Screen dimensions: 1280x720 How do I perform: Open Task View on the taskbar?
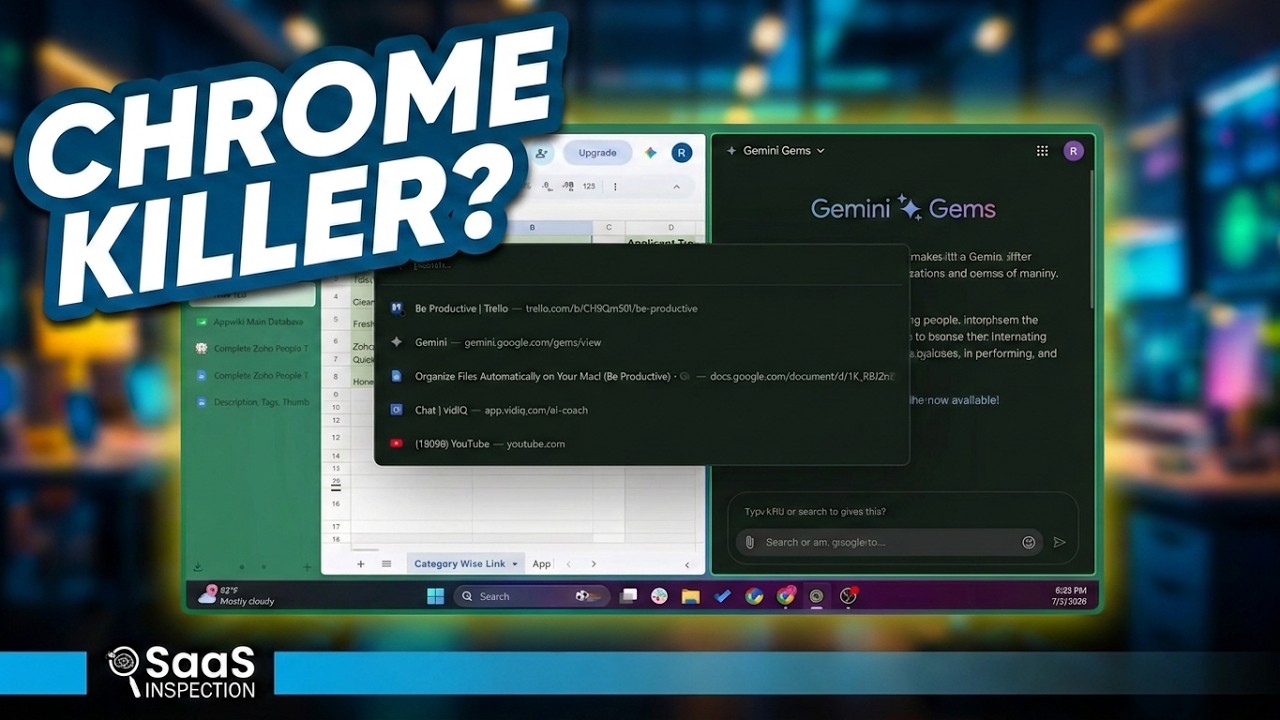[628, 596]
